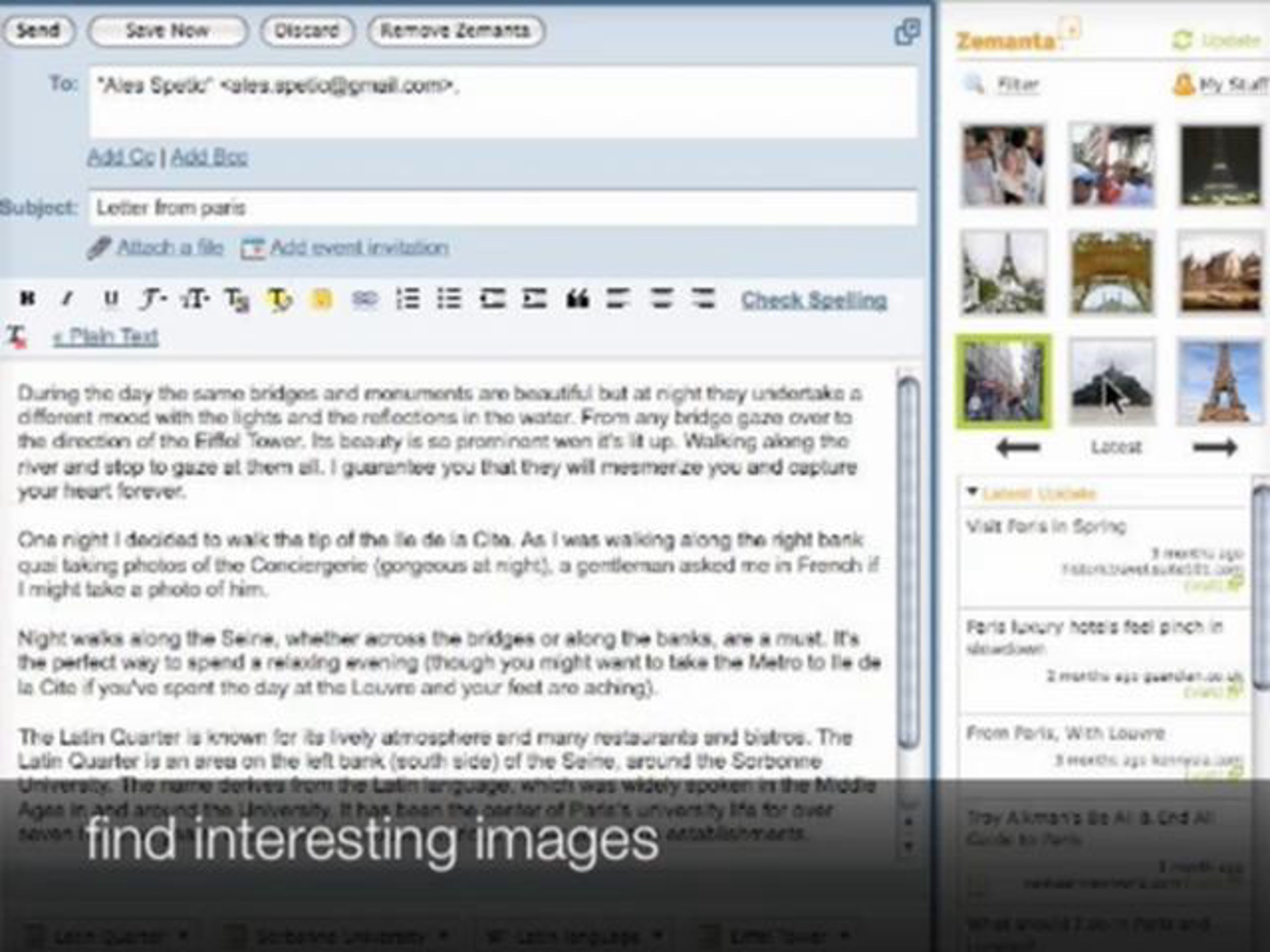This screenshot has width=1270, height=952.
Task: Run Check Spelling on the message
Action: tap(814, 300)
